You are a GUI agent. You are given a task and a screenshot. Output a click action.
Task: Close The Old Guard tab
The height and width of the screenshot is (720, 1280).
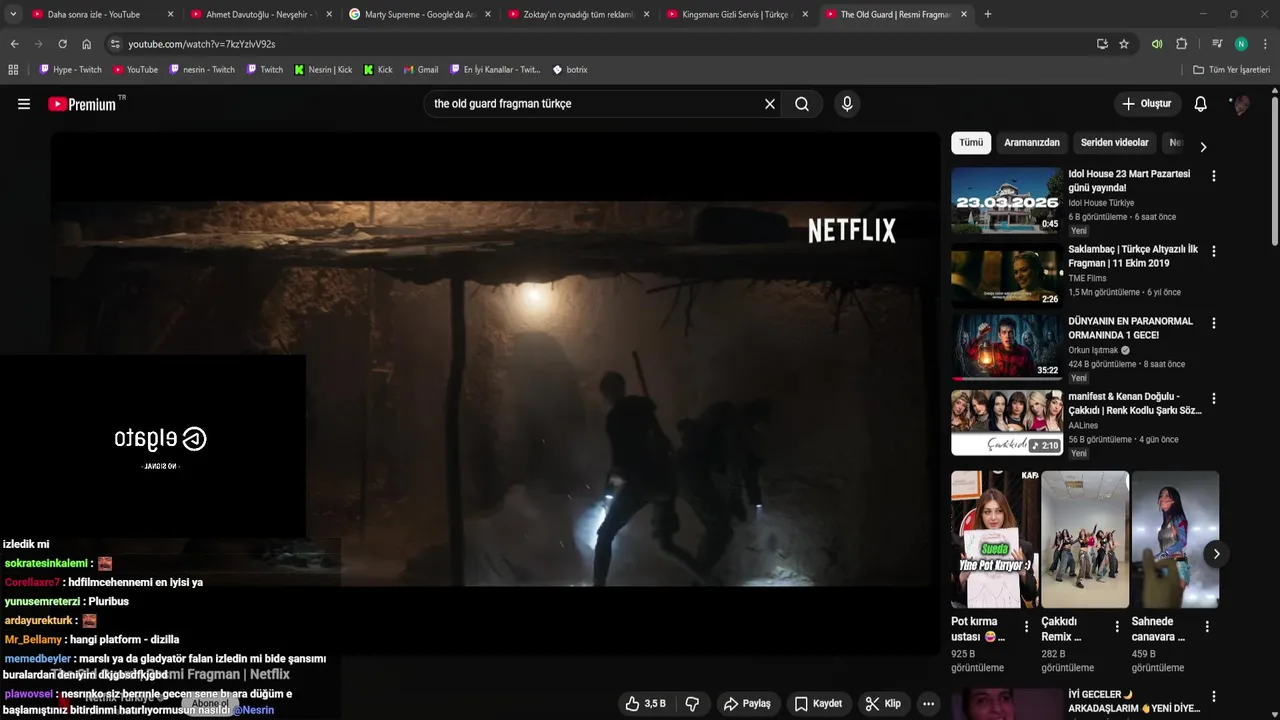click(964, 14)
